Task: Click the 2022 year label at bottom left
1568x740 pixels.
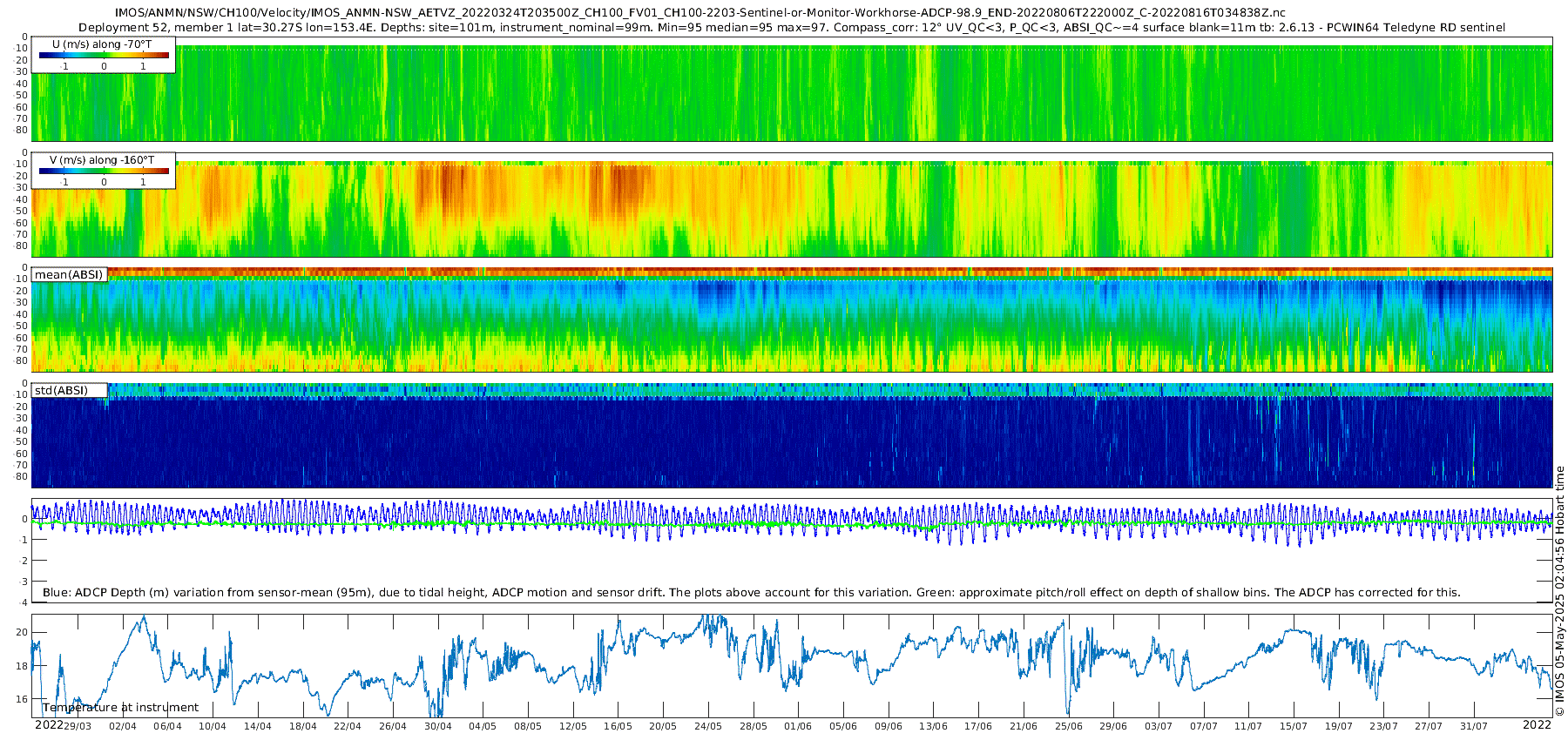Action: 48,724
